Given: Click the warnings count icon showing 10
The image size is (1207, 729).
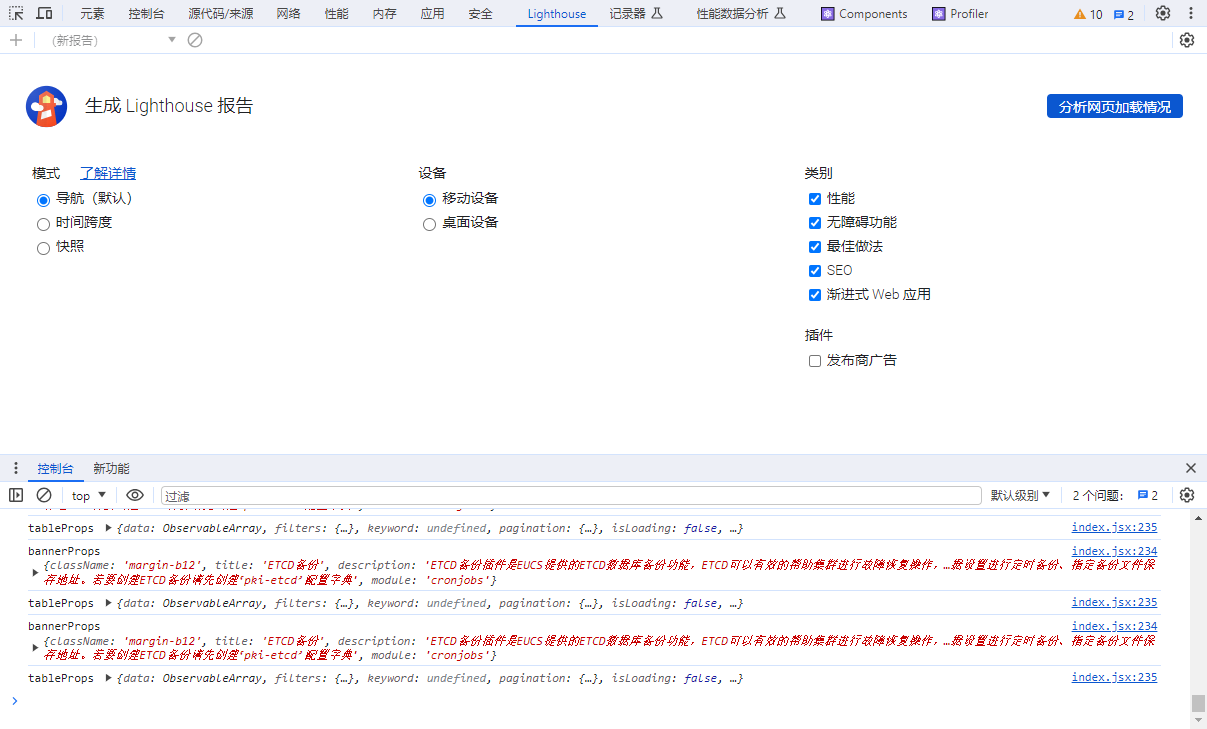Looking at the screenshot, I should pyautogui.click(x=1088, y=14).
